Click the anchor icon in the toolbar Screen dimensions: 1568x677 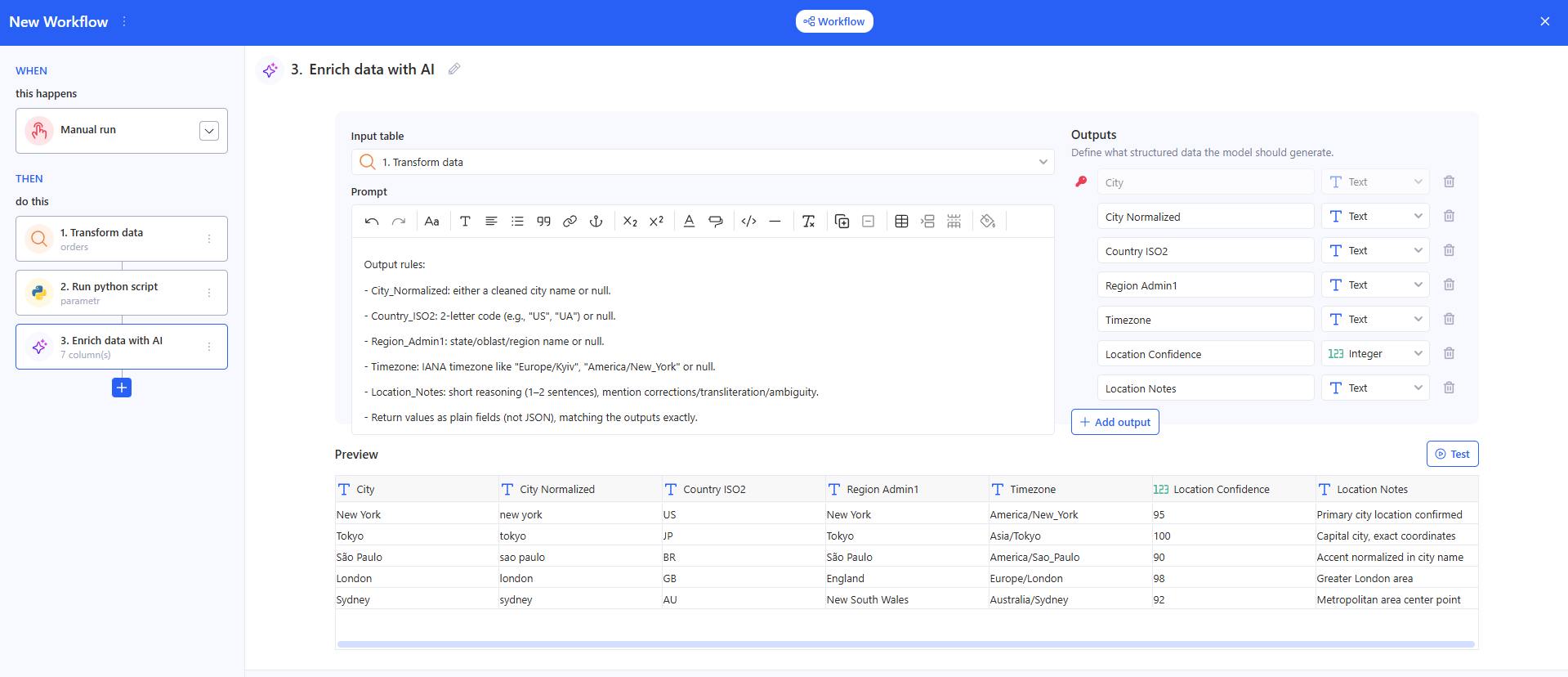coord(596,222)
